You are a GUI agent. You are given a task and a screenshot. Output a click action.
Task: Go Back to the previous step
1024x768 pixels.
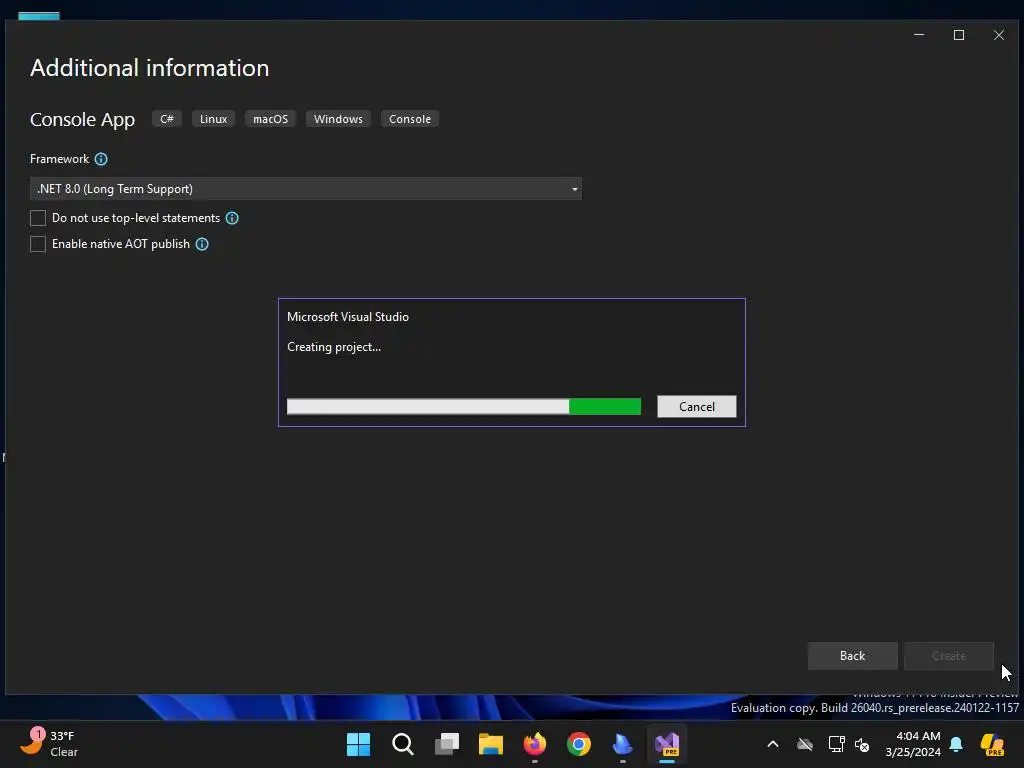(852, 656)
